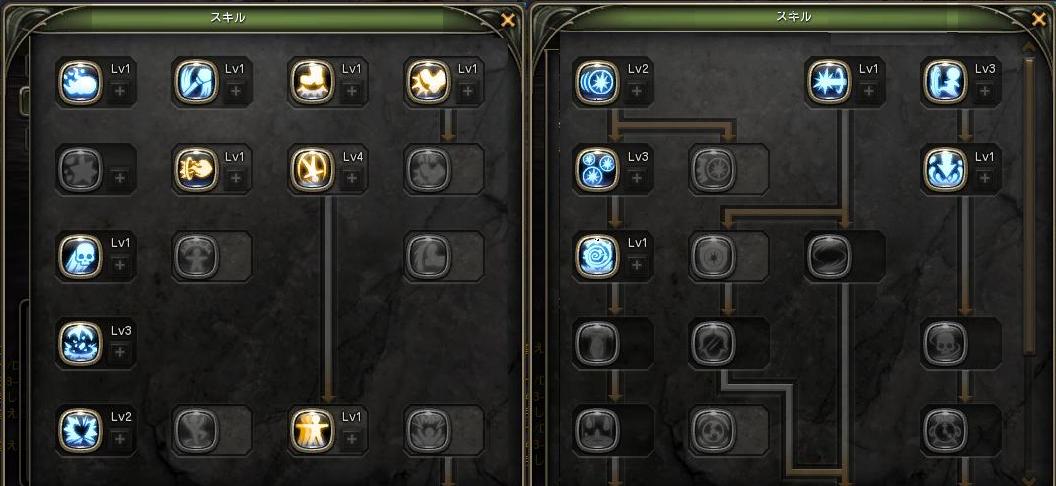Close the left スキル window
1056x486 pixels.
click(x=508, y=21)
